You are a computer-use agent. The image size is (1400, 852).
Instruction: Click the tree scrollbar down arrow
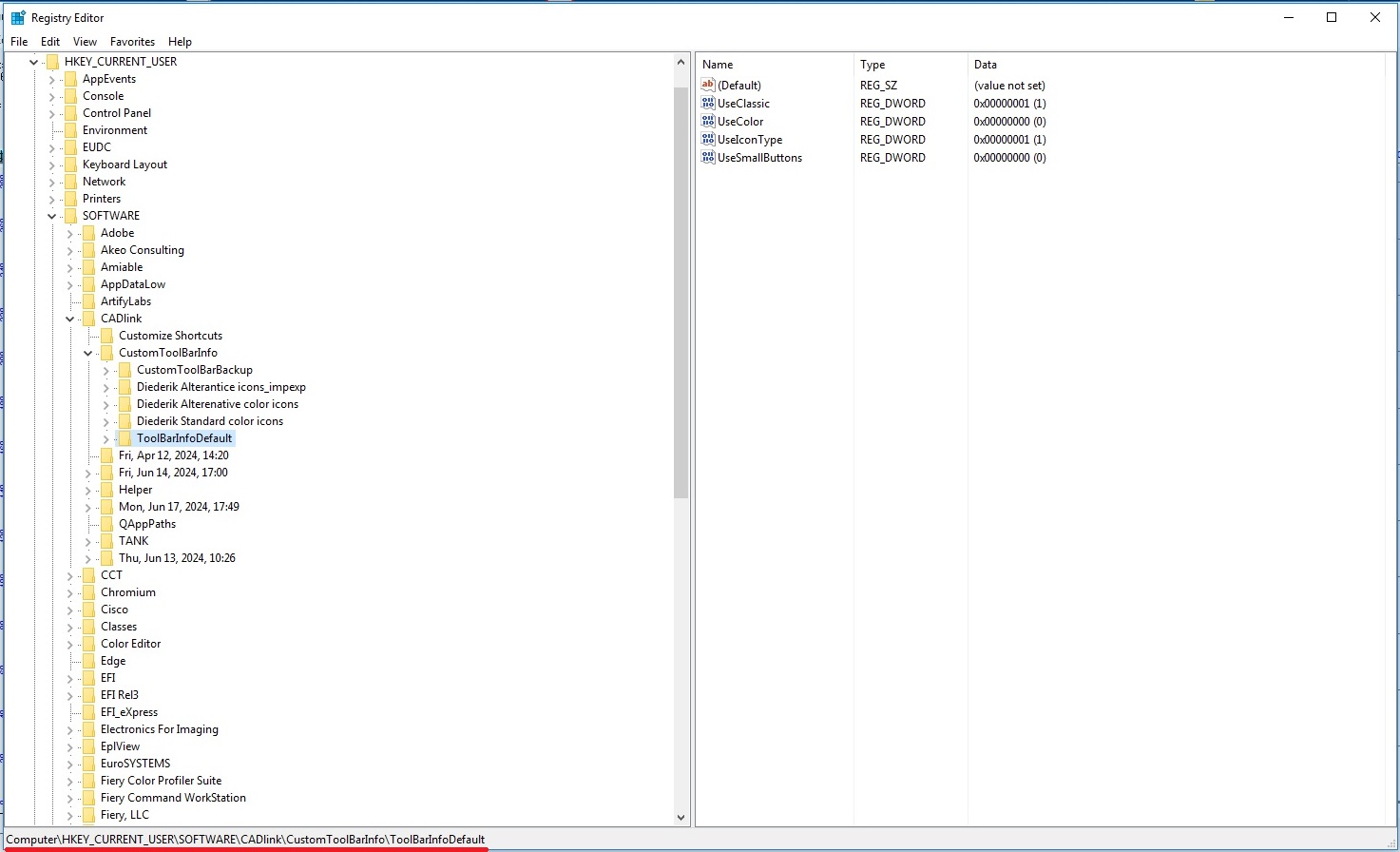click(681, 817)
